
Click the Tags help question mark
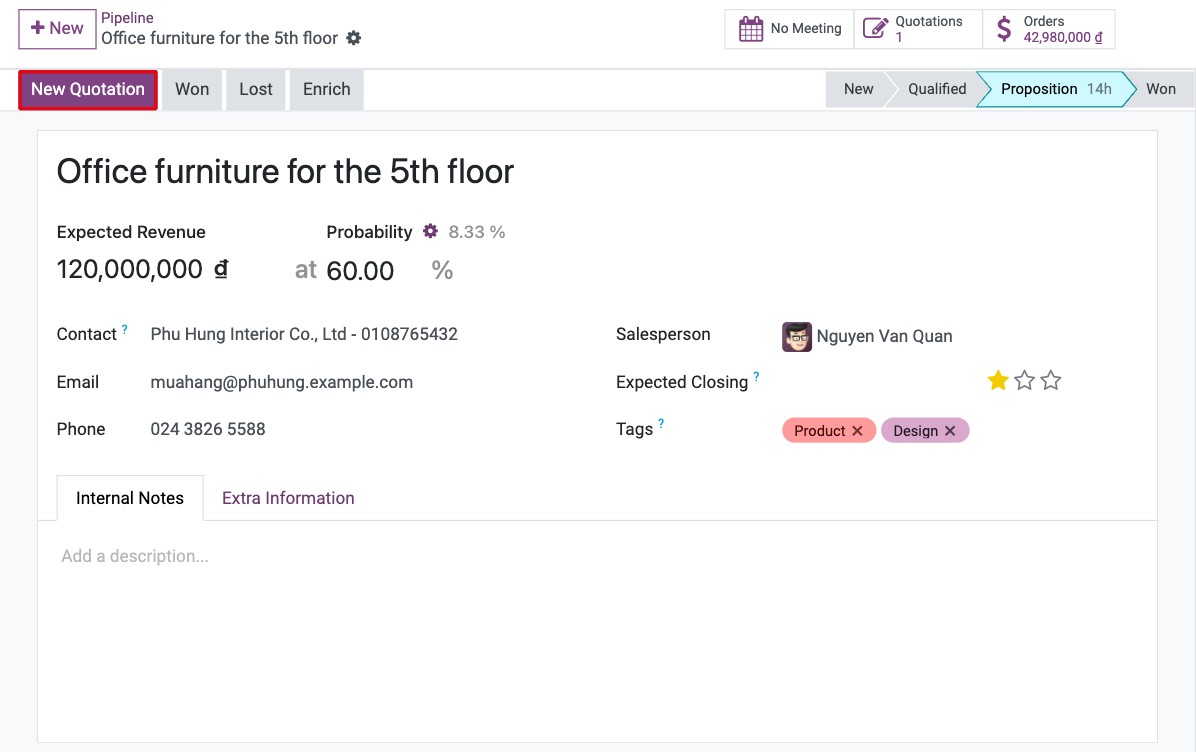point(661,423)
